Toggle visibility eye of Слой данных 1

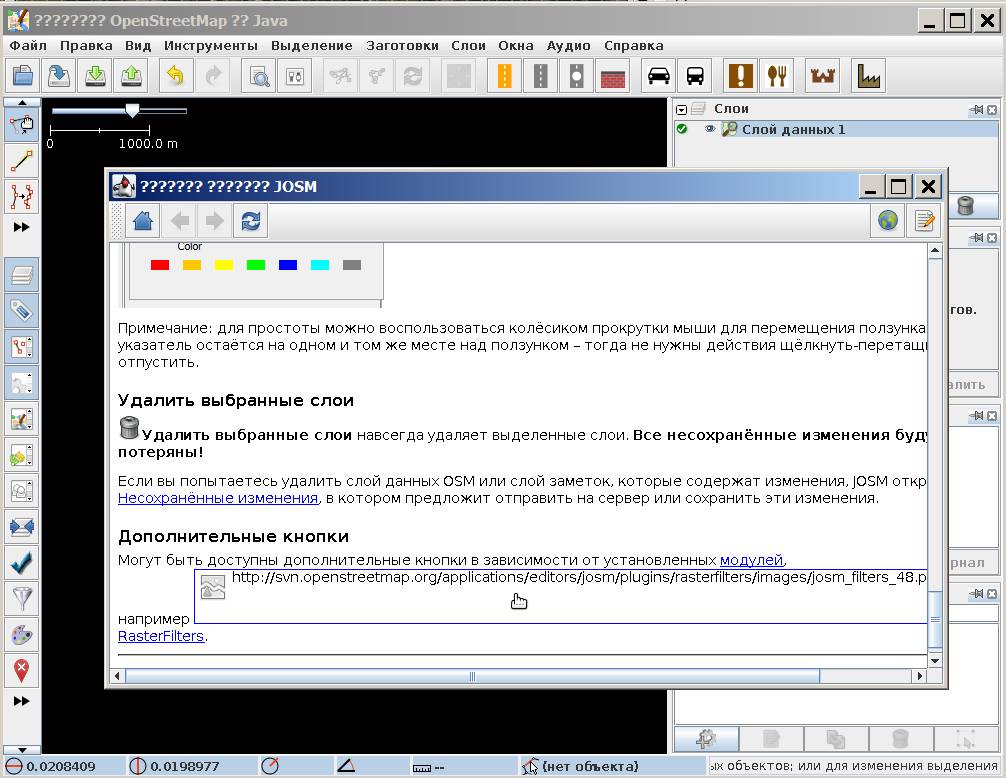pyautogui.click(x=710, y=129)
